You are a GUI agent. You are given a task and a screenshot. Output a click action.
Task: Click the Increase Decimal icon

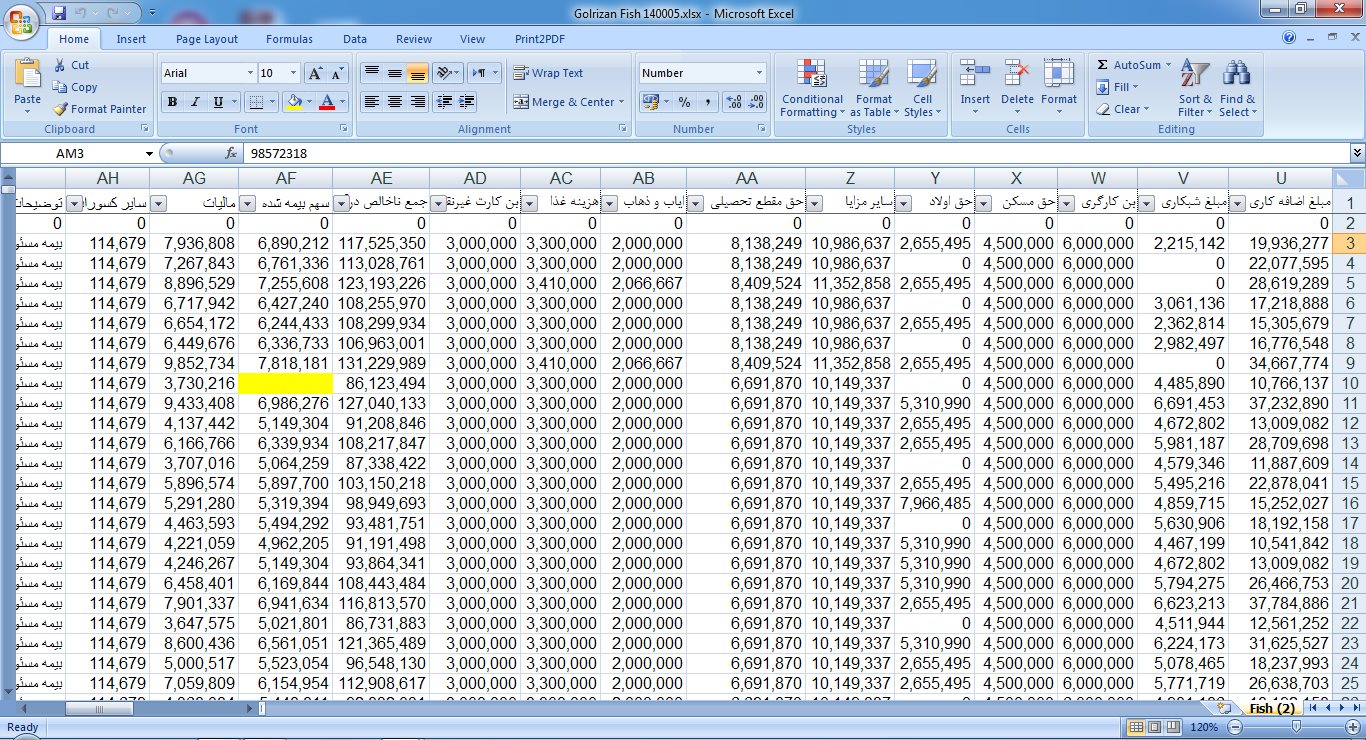[733, 102]
